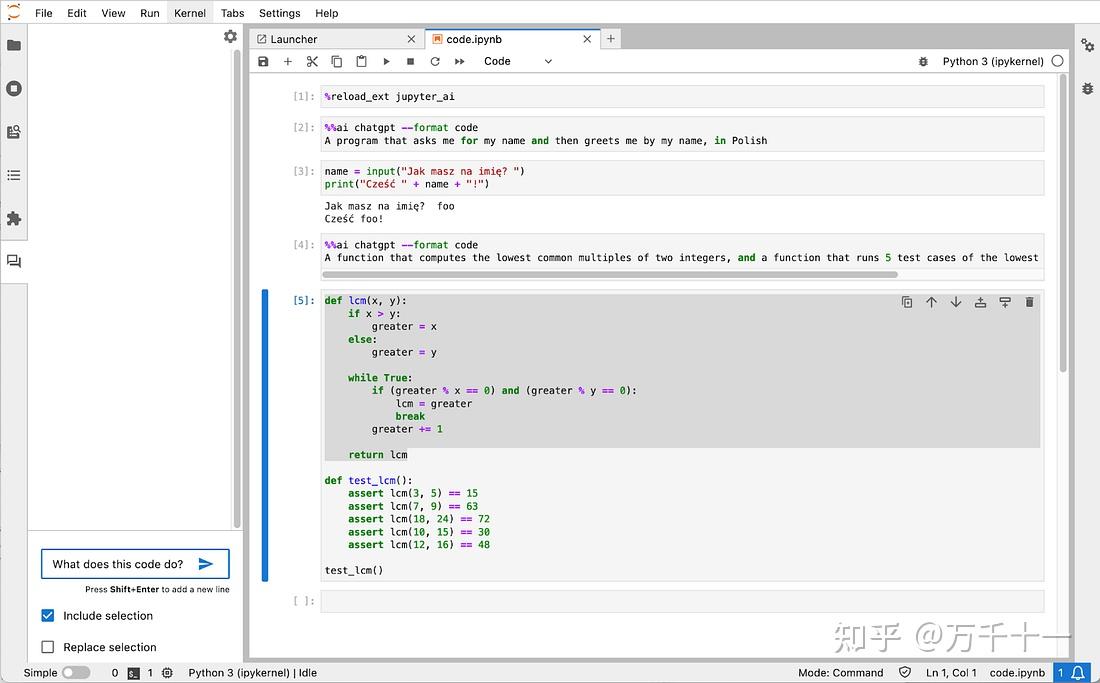Send the chat question
1100x683 pixels.
pos(206,563)
